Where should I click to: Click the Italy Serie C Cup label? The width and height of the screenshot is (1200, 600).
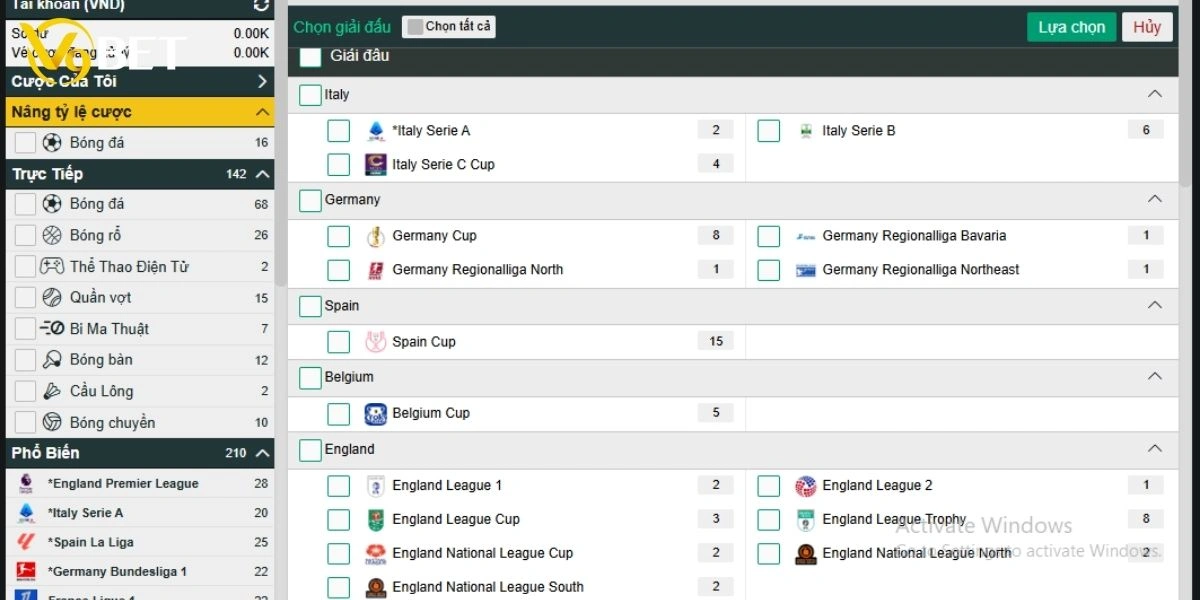pos(443,164)
